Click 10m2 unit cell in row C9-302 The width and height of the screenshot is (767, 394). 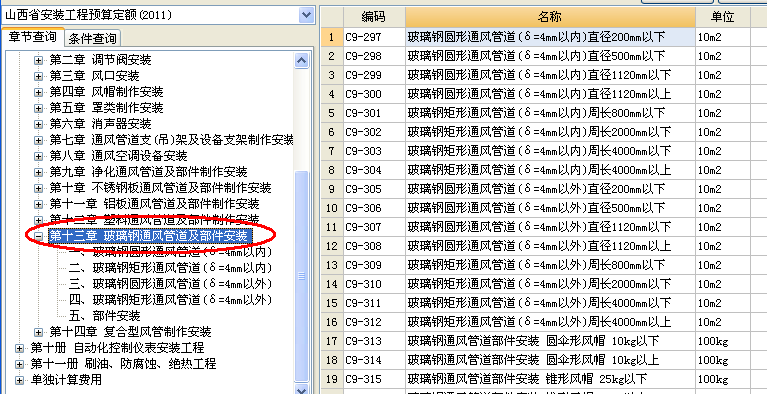point(722,132)
